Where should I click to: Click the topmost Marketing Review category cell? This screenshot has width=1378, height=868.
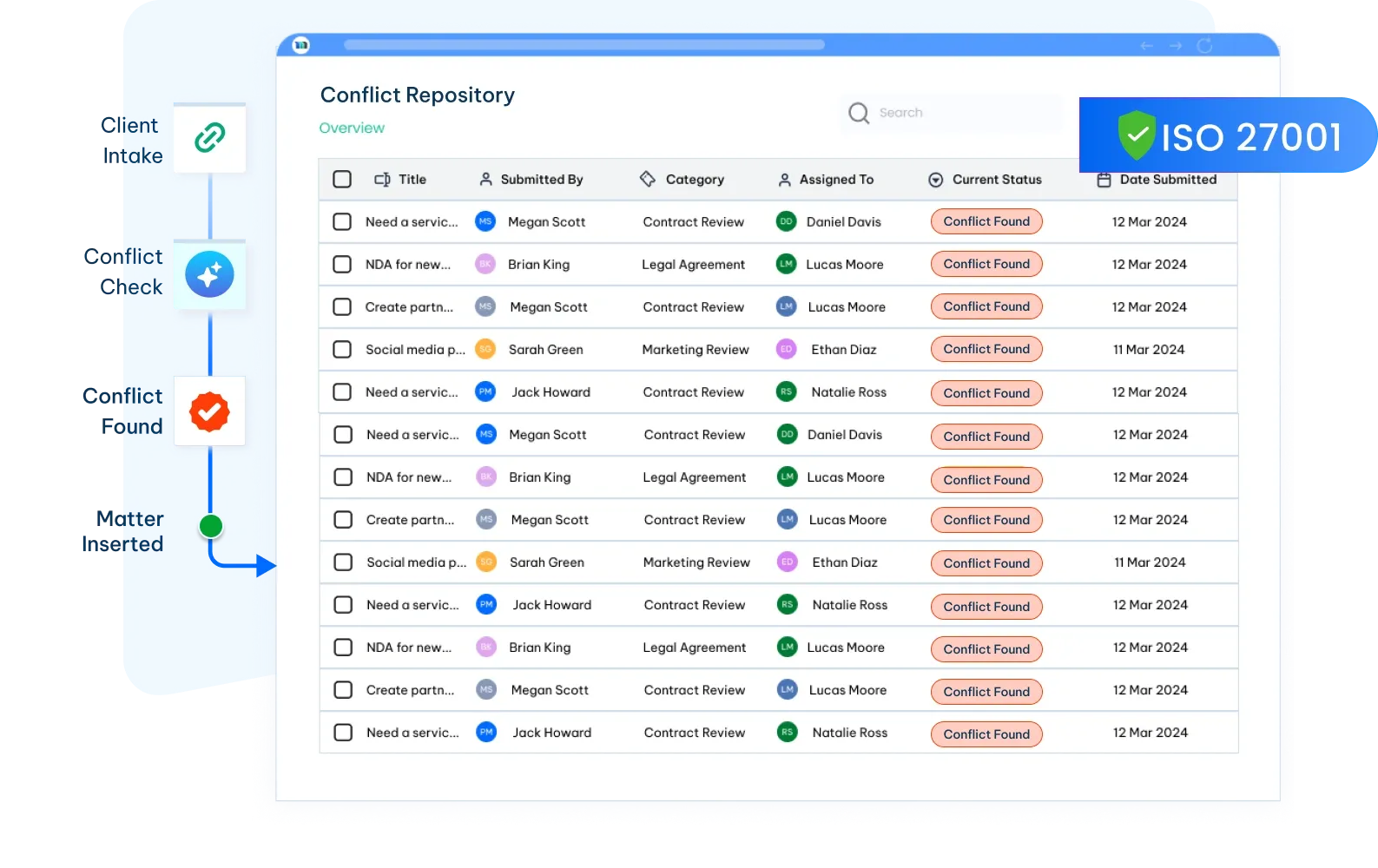(x=696, y=350)
